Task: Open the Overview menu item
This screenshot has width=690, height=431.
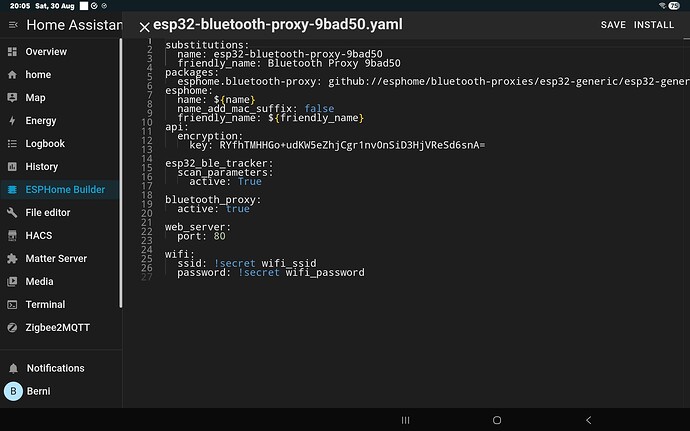Action: click(59, 52)
